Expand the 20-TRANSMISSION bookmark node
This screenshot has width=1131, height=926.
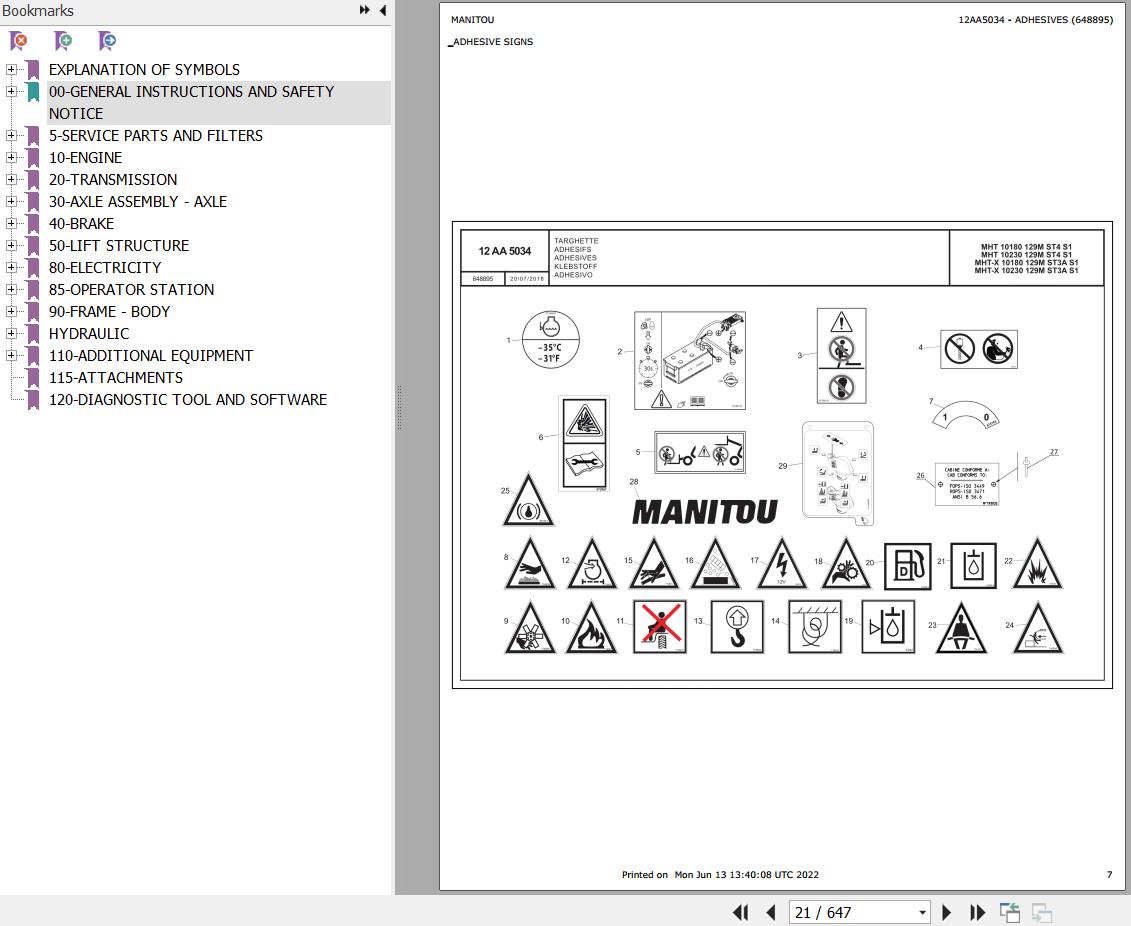[11, 180]
